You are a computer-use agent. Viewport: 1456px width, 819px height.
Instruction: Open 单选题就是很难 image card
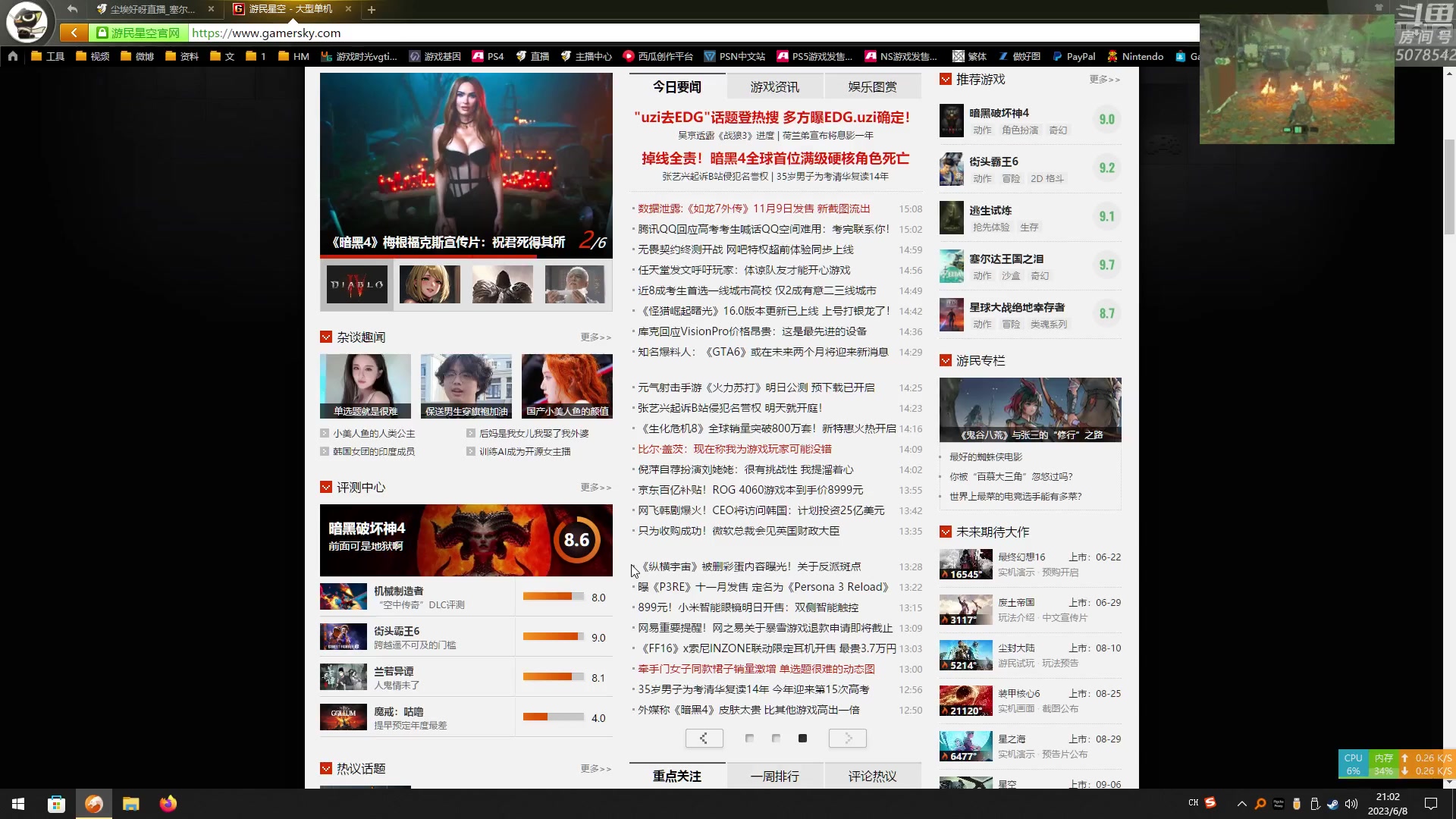tap(366, 386)
